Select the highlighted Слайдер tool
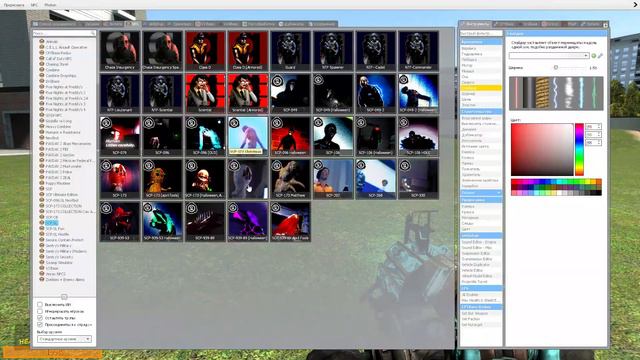640x360 pixels. click(x=481, y=88)
